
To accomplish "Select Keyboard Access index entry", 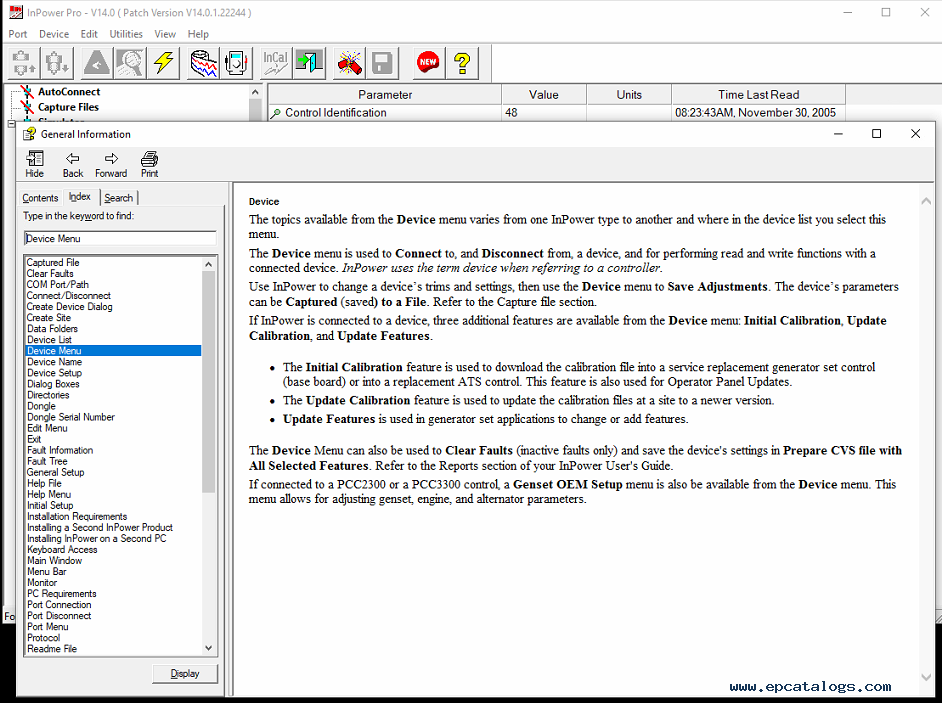I will tap(62, 550).
